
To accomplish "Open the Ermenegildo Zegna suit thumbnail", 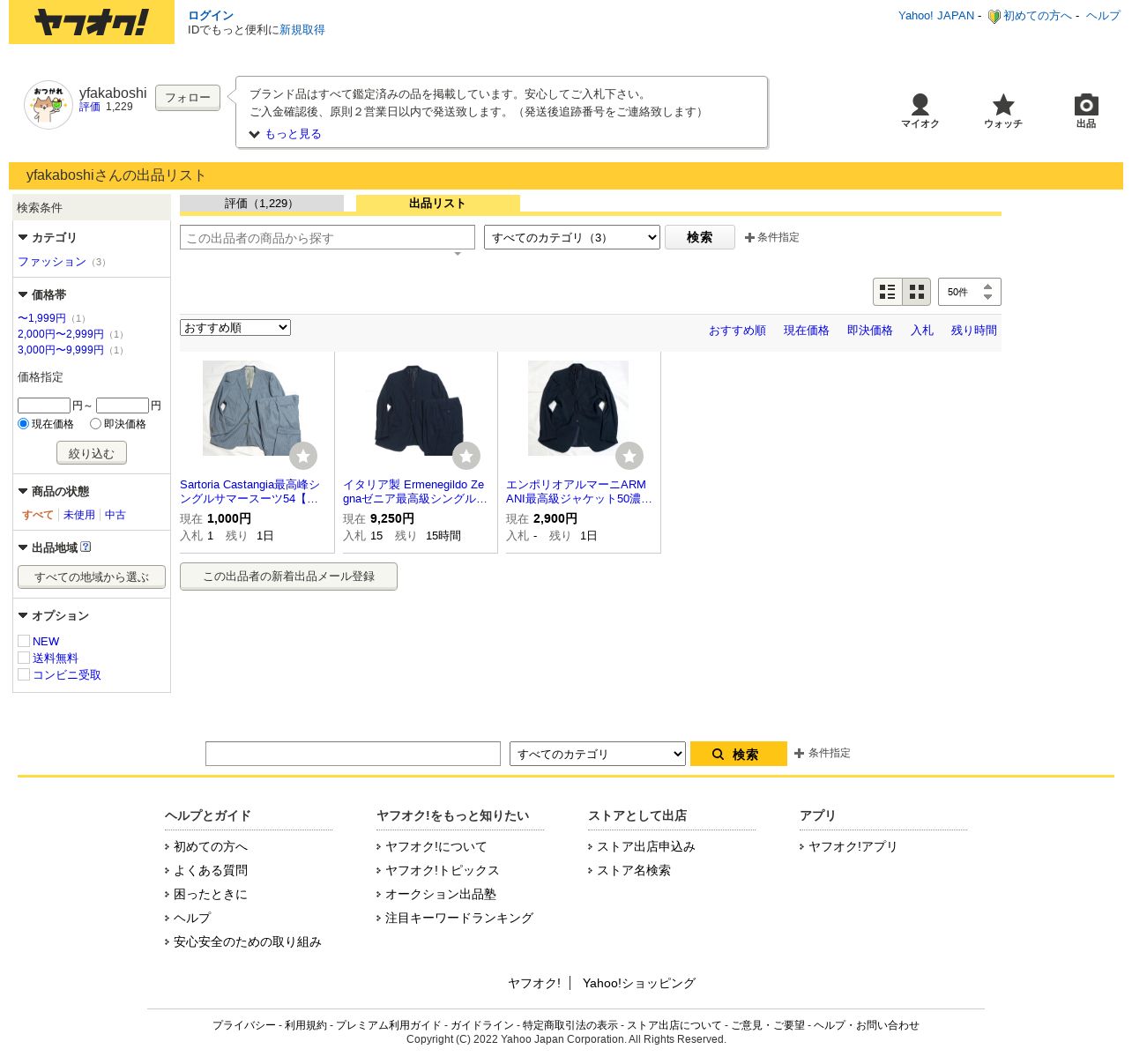I will 416,408.
